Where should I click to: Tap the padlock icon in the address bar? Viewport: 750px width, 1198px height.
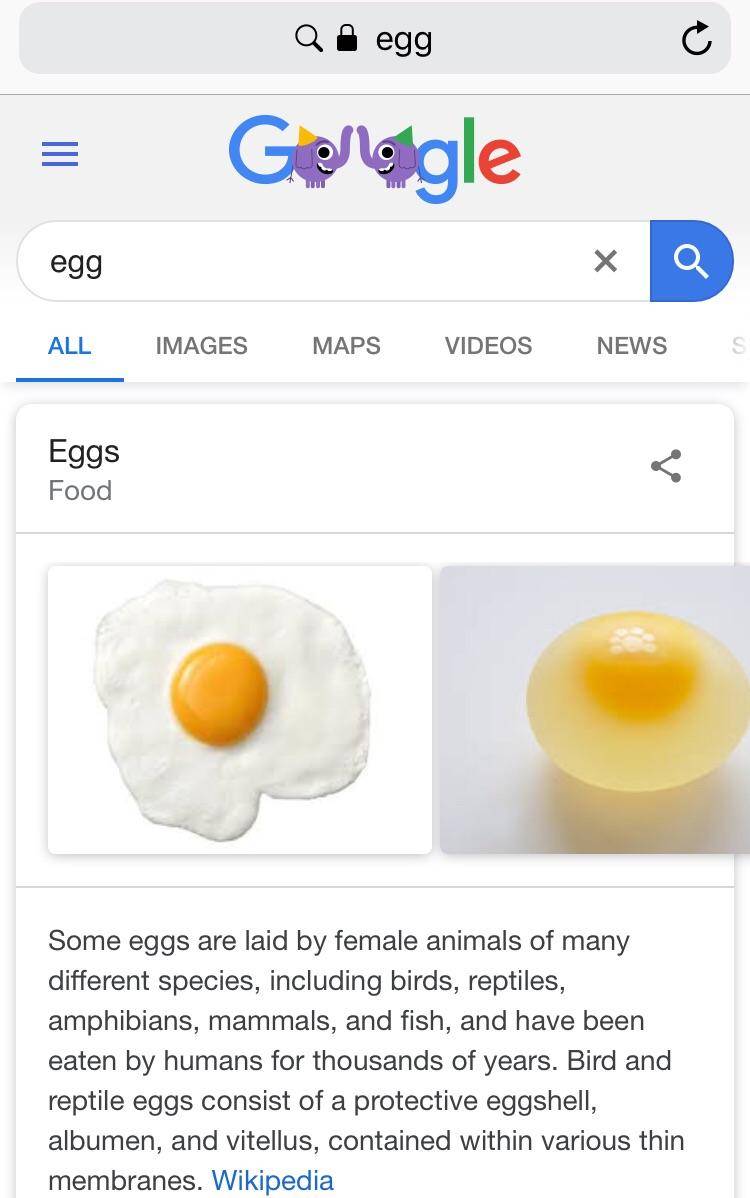[344, 38]
